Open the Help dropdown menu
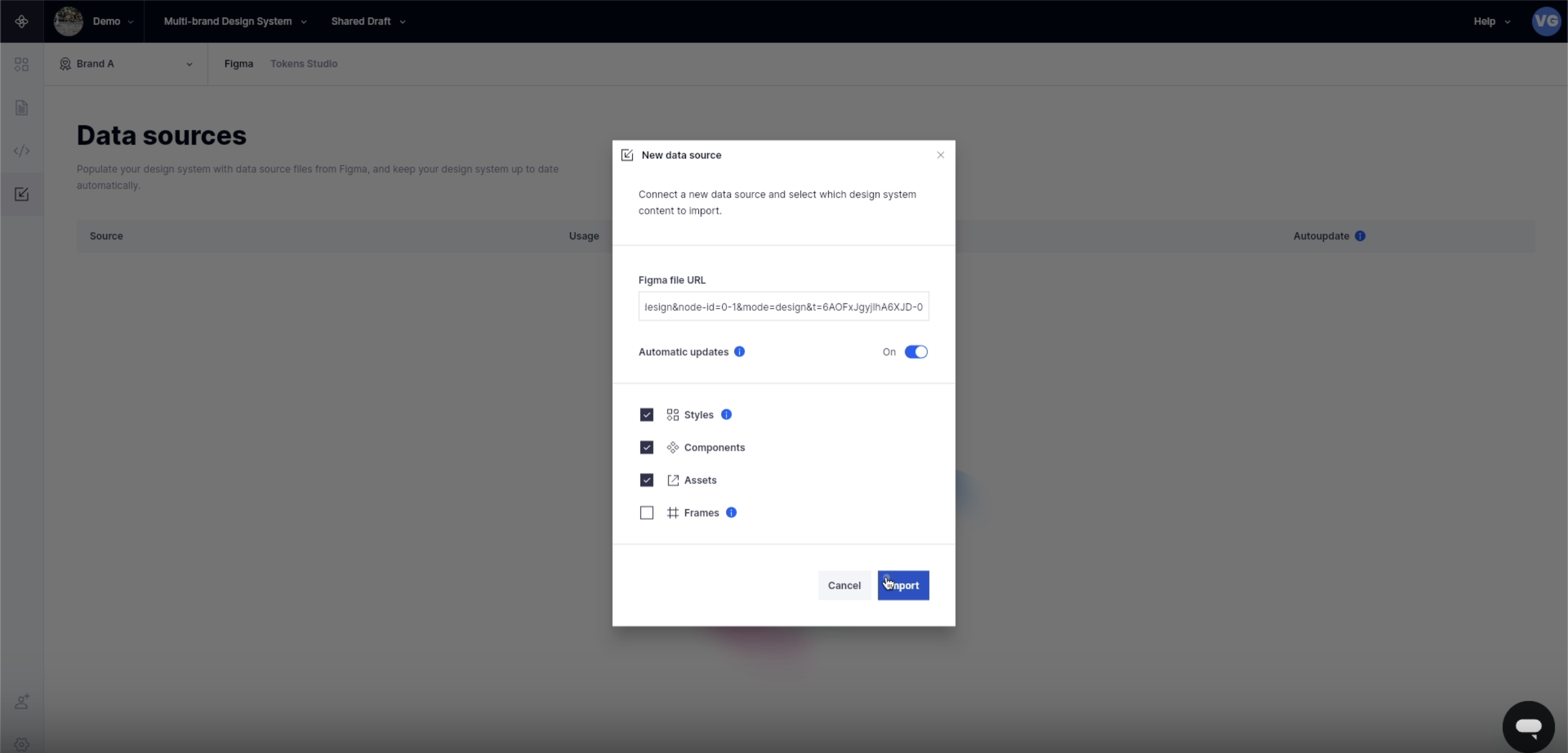Image resolution: width=1568 pixels, height=753 pixels. 1491,21
